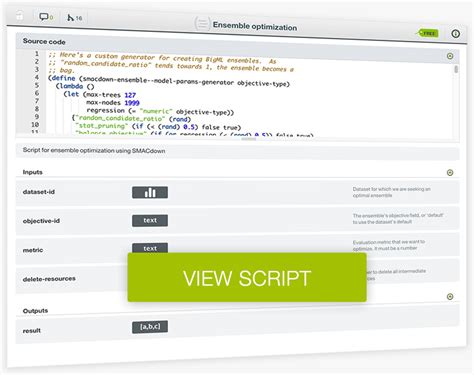Viewport: 474px width, 375px height.
Task: Click the metric text type badge
Action: [x=150, y=248]
